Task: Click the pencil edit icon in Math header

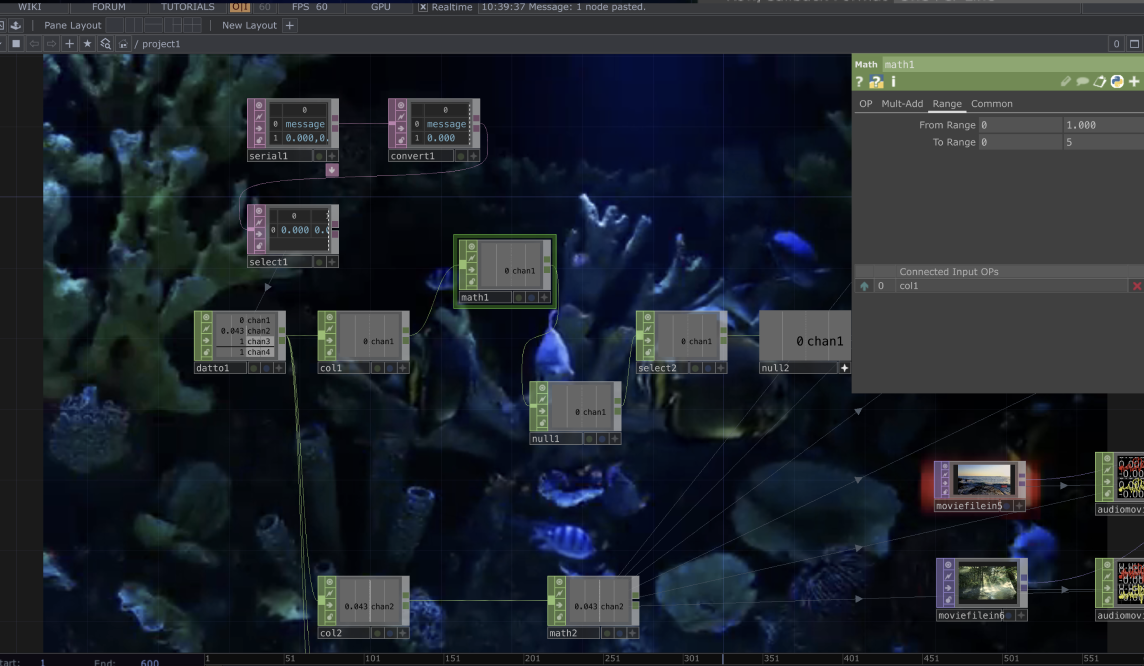Action: point(1066,82)
